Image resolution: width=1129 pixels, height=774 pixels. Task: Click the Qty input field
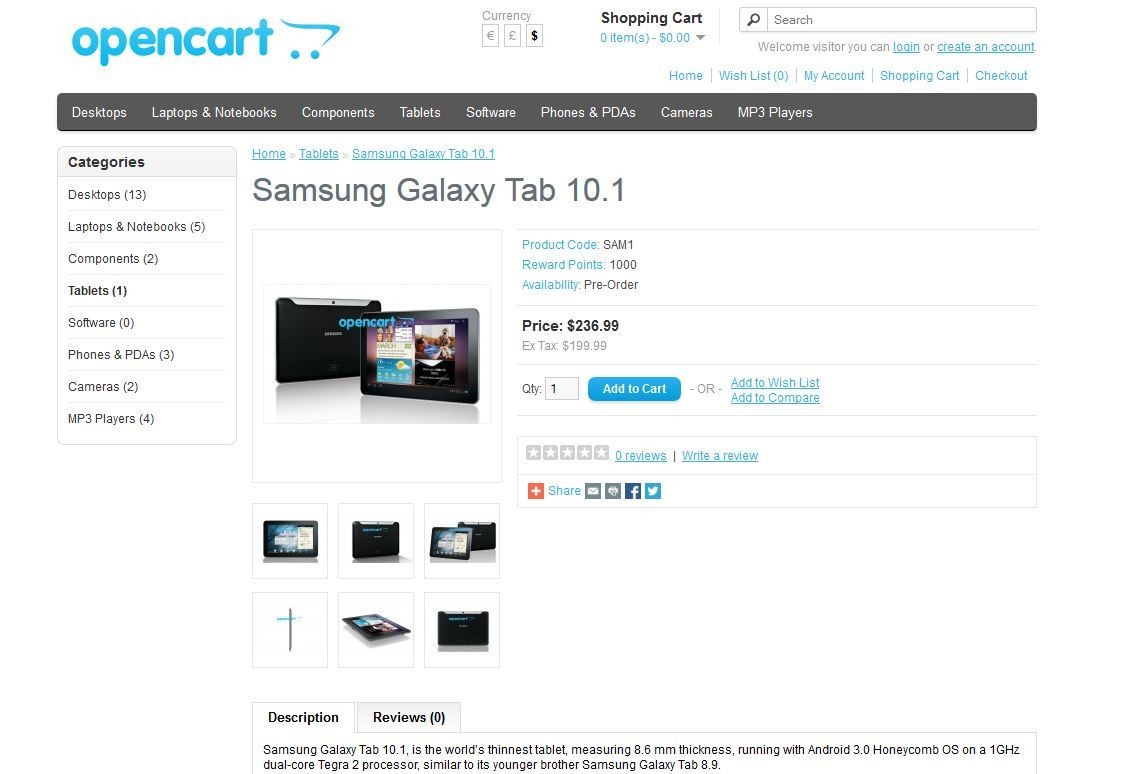click(562, 389)
